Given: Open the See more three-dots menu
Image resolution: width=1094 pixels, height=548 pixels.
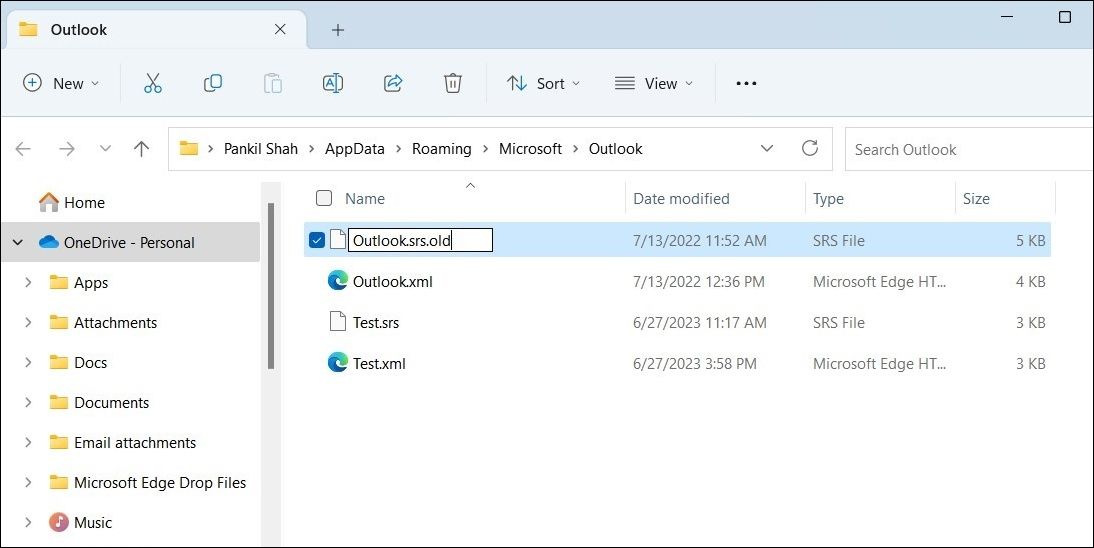Looking at the screenshot, I should coord(746,83).
